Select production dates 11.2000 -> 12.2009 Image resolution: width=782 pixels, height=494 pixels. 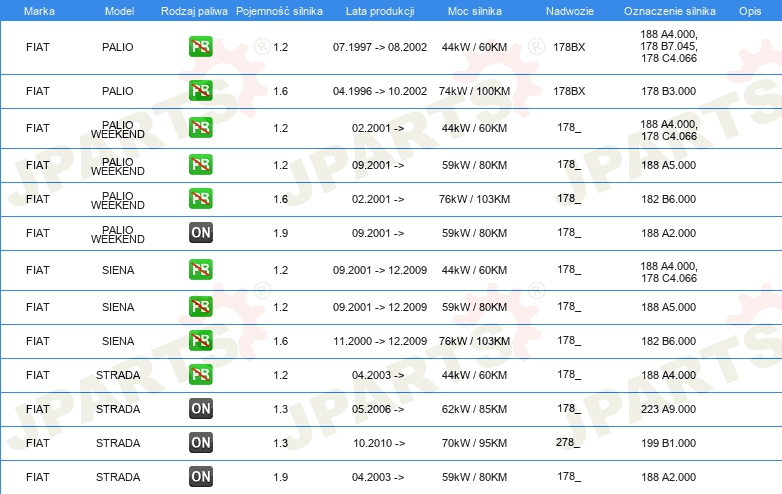tap(380, 341)
